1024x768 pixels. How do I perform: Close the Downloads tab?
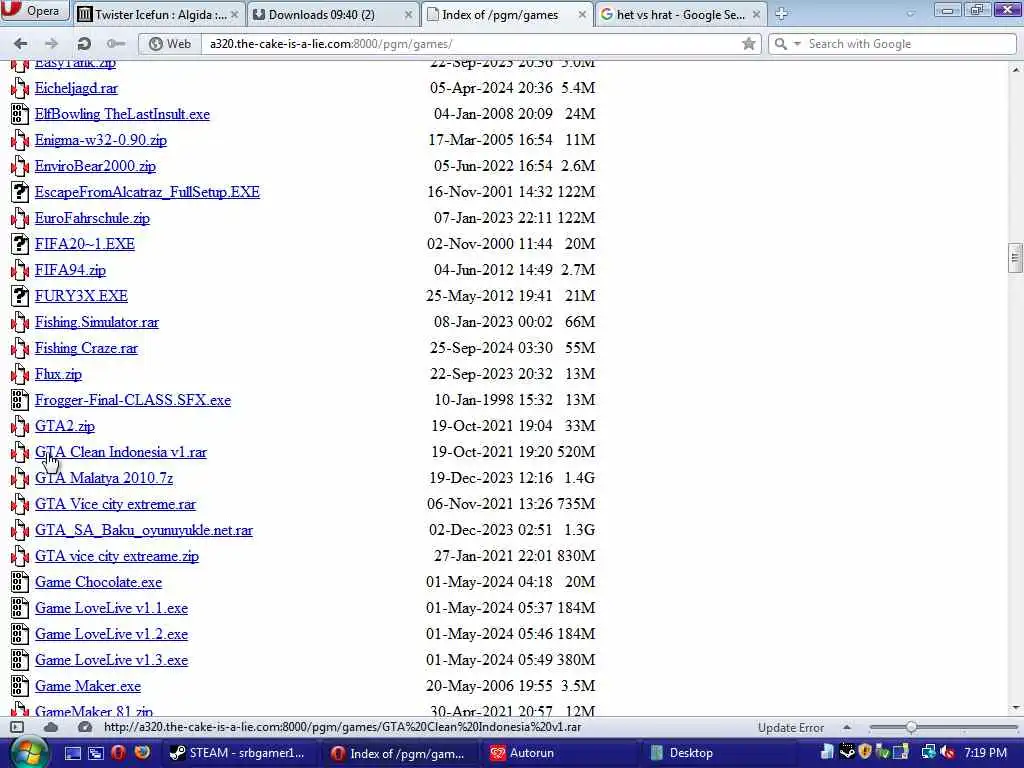(408, 14)
